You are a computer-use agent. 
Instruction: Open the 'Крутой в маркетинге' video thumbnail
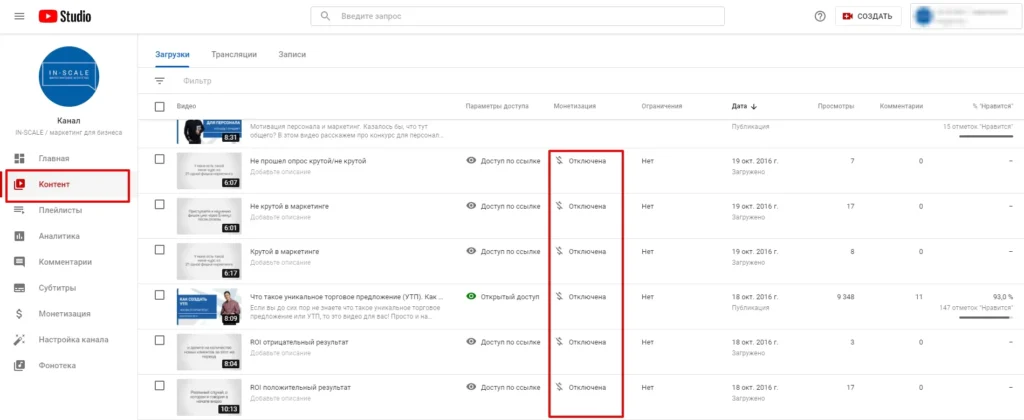coord(209,261)
